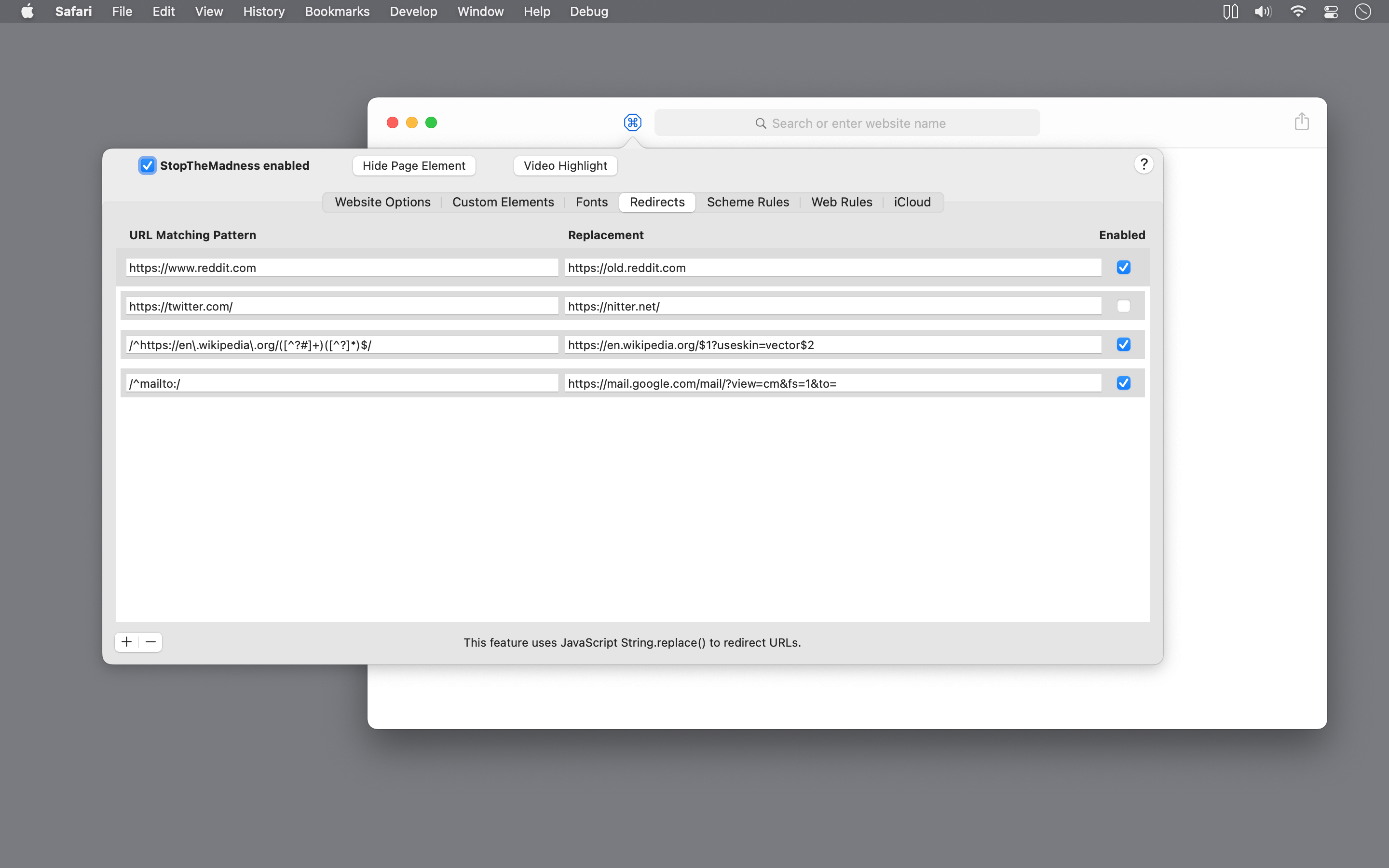Close the Safari window with red button
This screenshot has height=868, width=1389.
(393, 122)
